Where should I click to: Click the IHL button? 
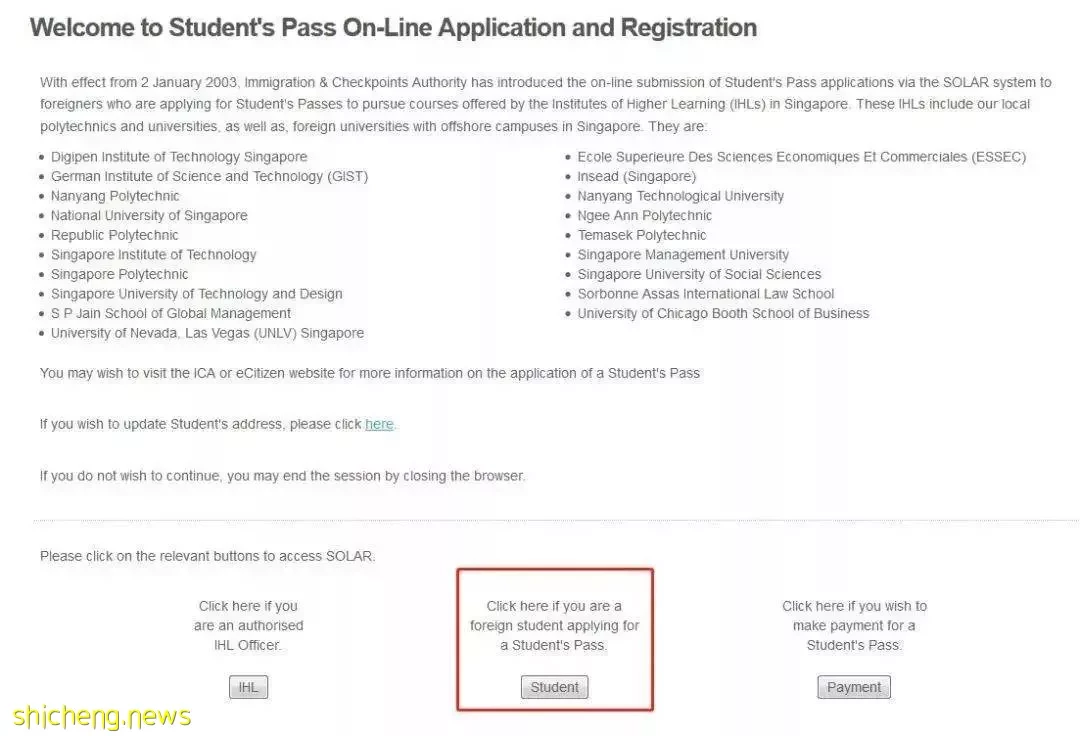tap(248, 687)
